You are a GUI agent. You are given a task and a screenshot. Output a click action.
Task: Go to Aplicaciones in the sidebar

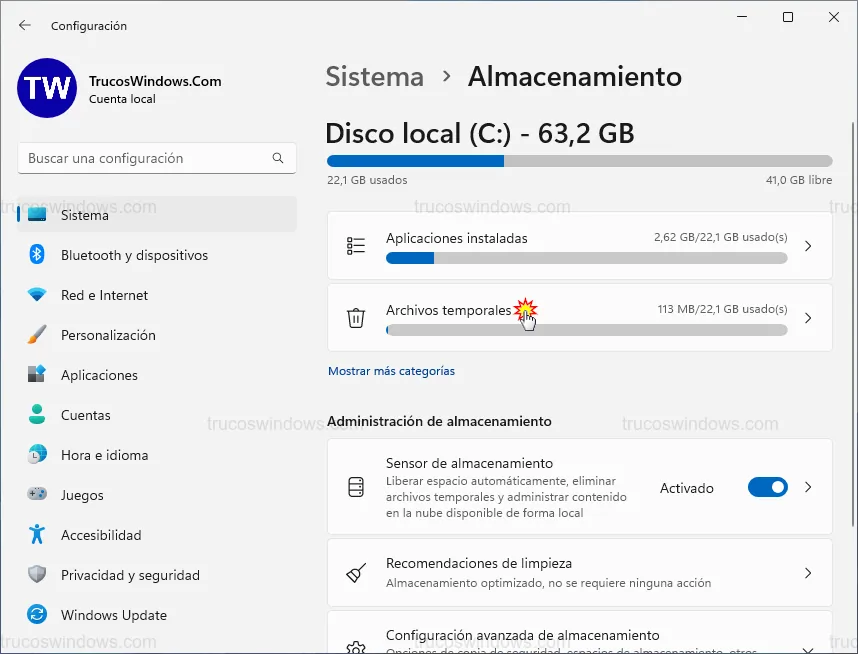coord(99,375)
